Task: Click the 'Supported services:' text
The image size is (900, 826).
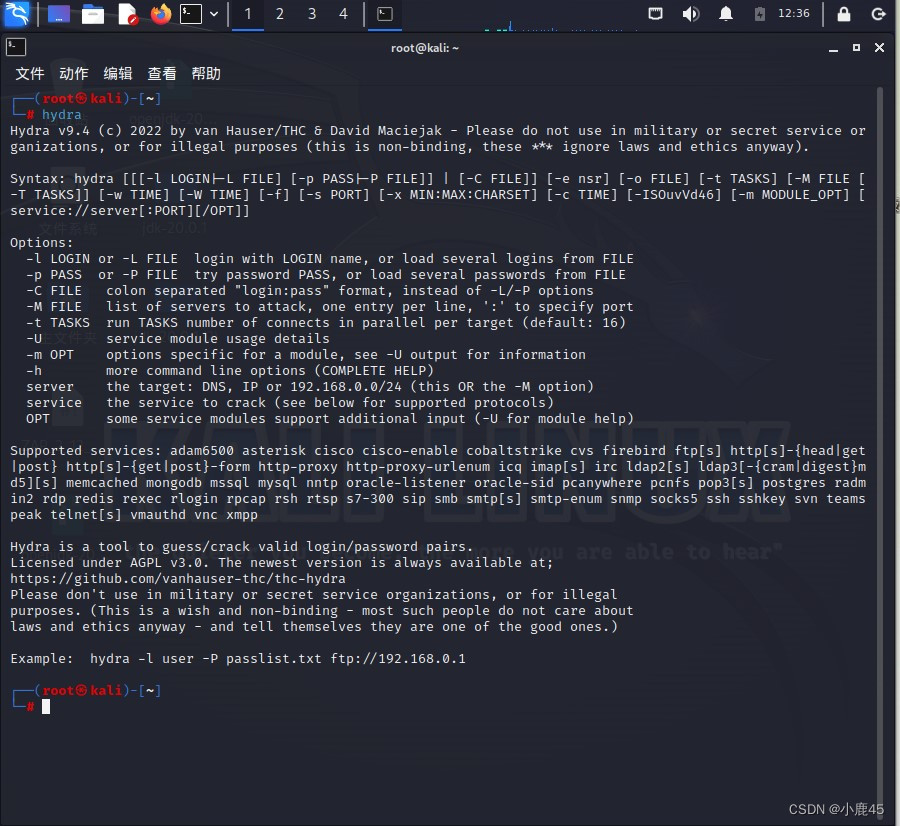Action: click(x=86, y=451)
